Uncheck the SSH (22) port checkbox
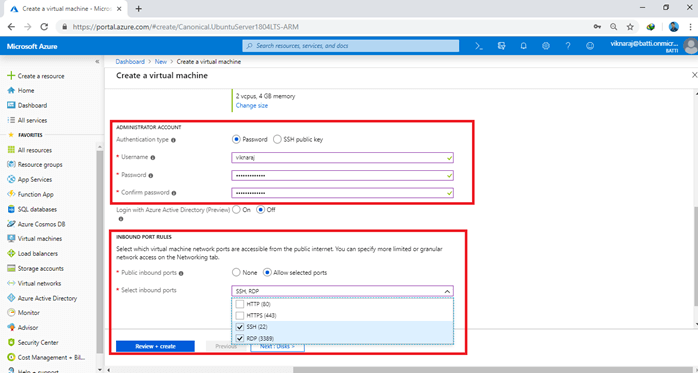 239,327
